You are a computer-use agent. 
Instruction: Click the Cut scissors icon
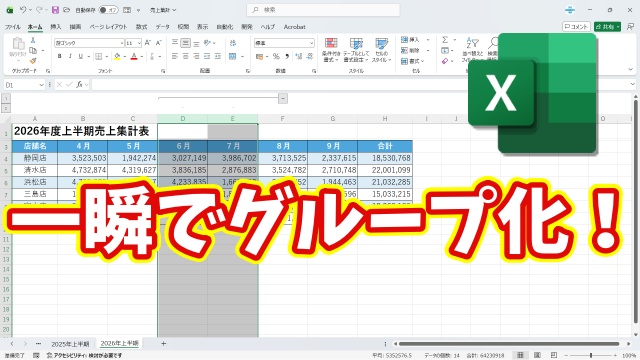click(33, 40)
